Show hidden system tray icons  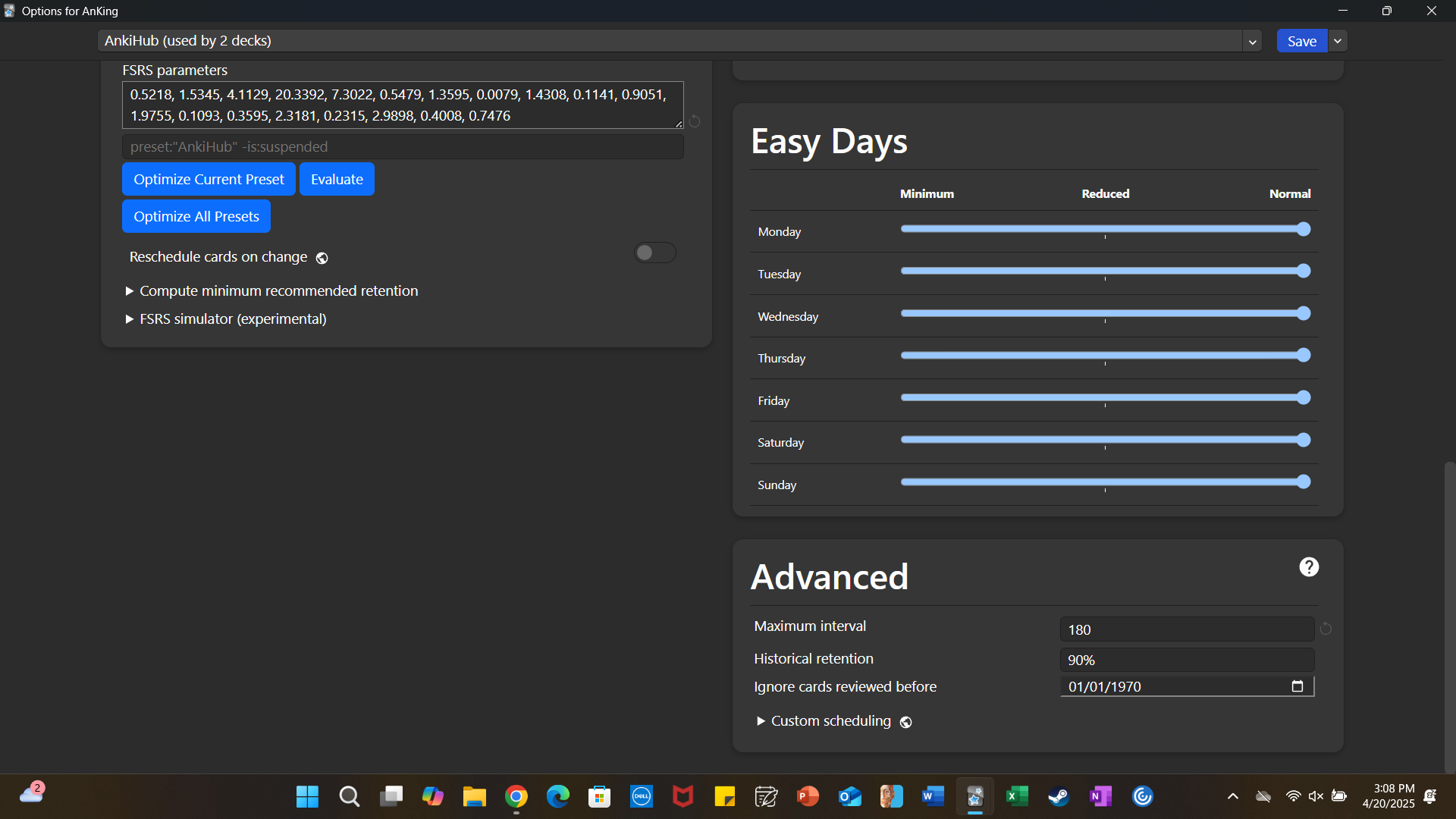click(x=1233, y=796)
